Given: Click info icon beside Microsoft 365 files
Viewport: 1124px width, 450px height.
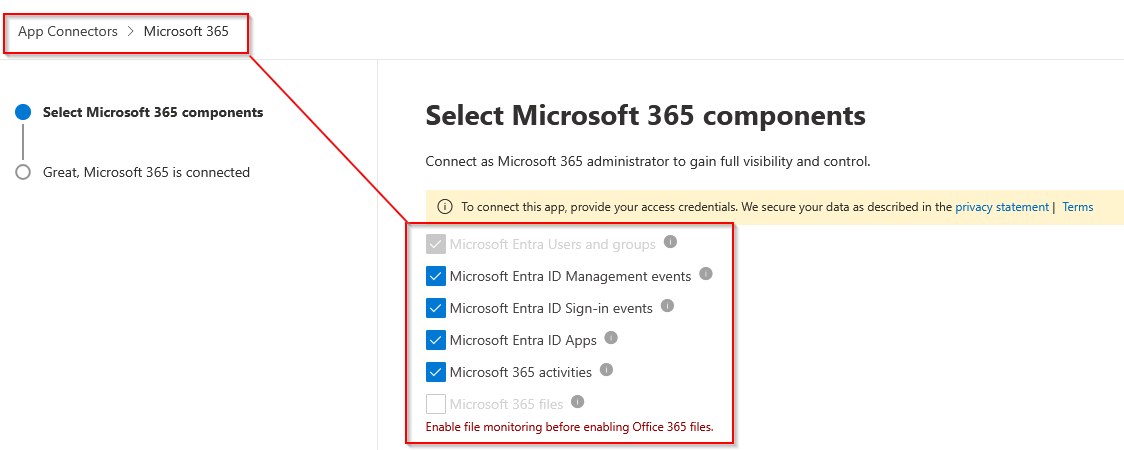Looking at the screenshot, I should point(577,402).
